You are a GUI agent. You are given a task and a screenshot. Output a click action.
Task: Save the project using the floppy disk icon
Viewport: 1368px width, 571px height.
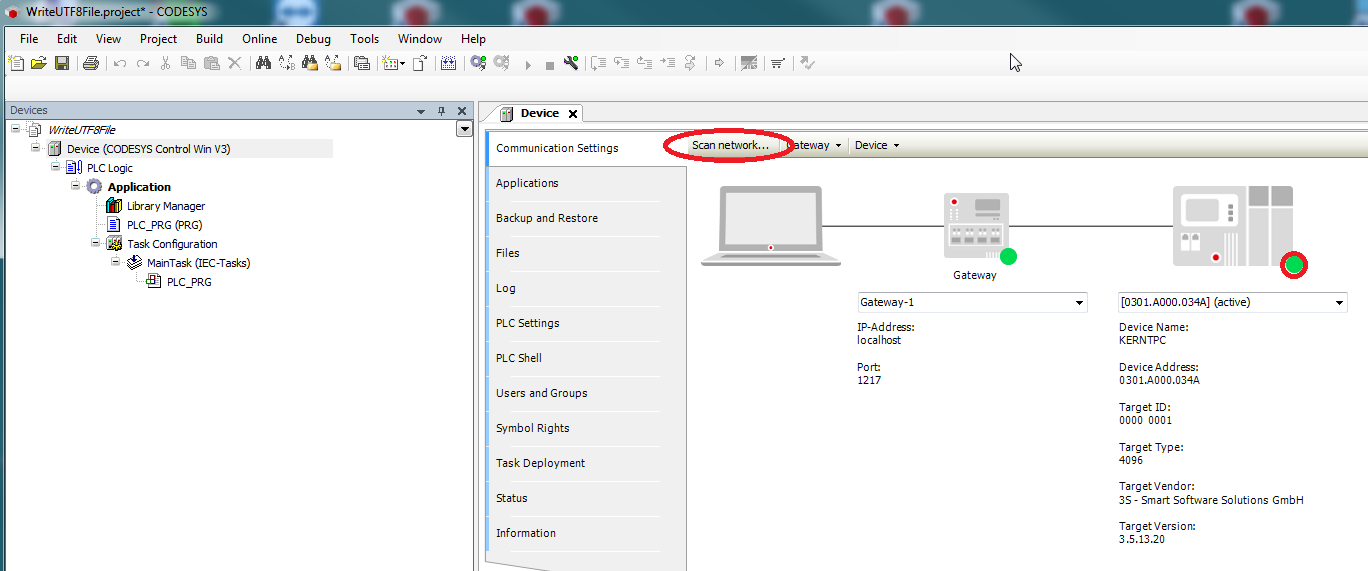tap(61, 63)
